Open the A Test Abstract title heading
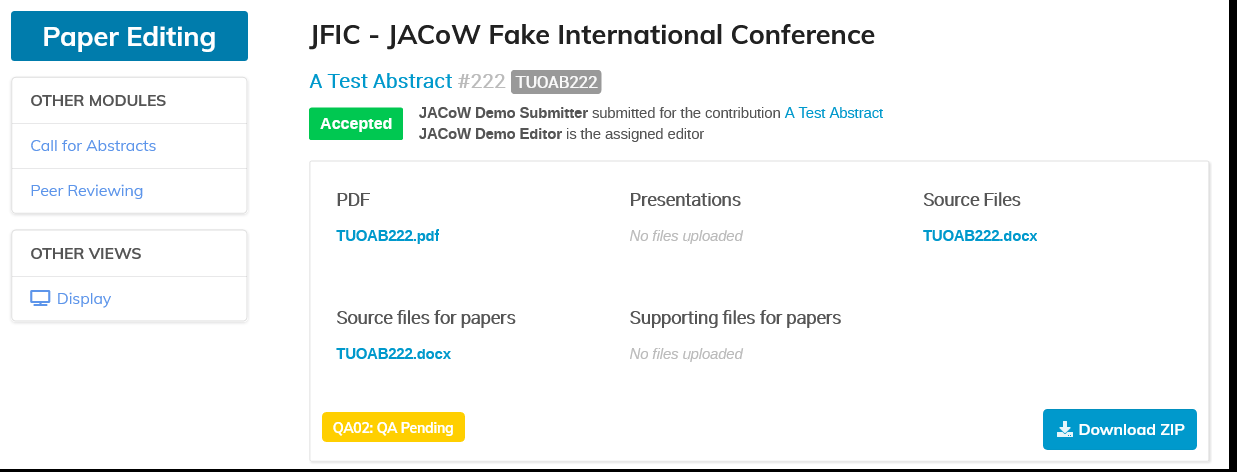 pos(380,81)
